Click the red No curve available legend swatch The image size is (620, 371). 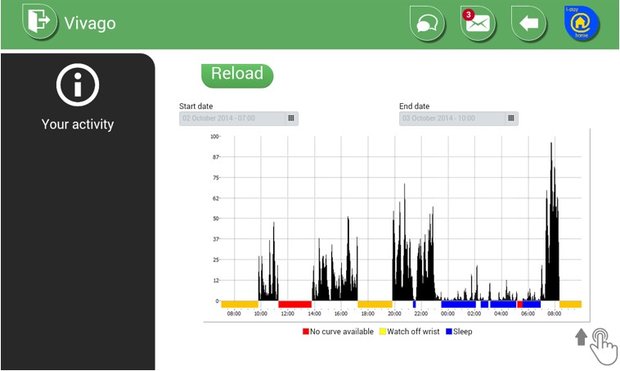[306, 331]
